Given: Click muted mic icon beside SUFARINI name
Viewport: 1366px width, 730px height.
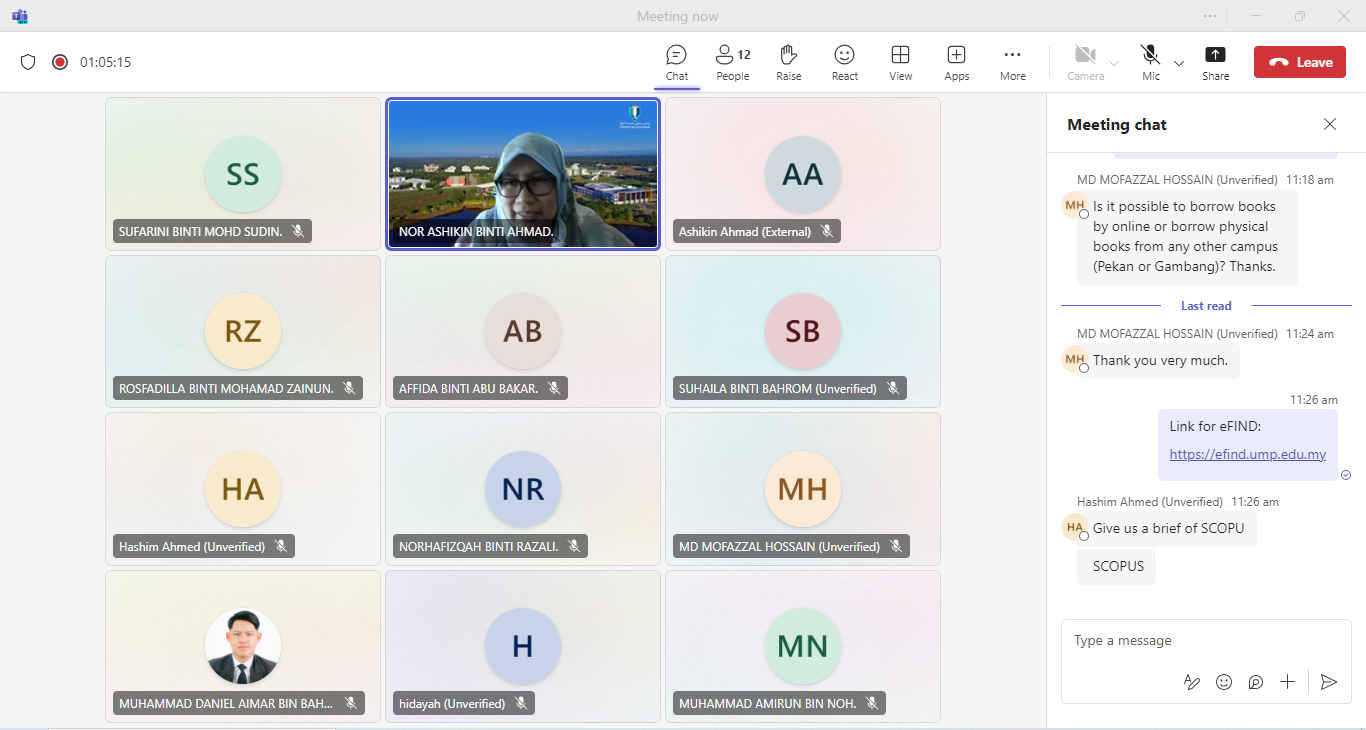Looking at the screenshot, I should (x=298, y=231).
